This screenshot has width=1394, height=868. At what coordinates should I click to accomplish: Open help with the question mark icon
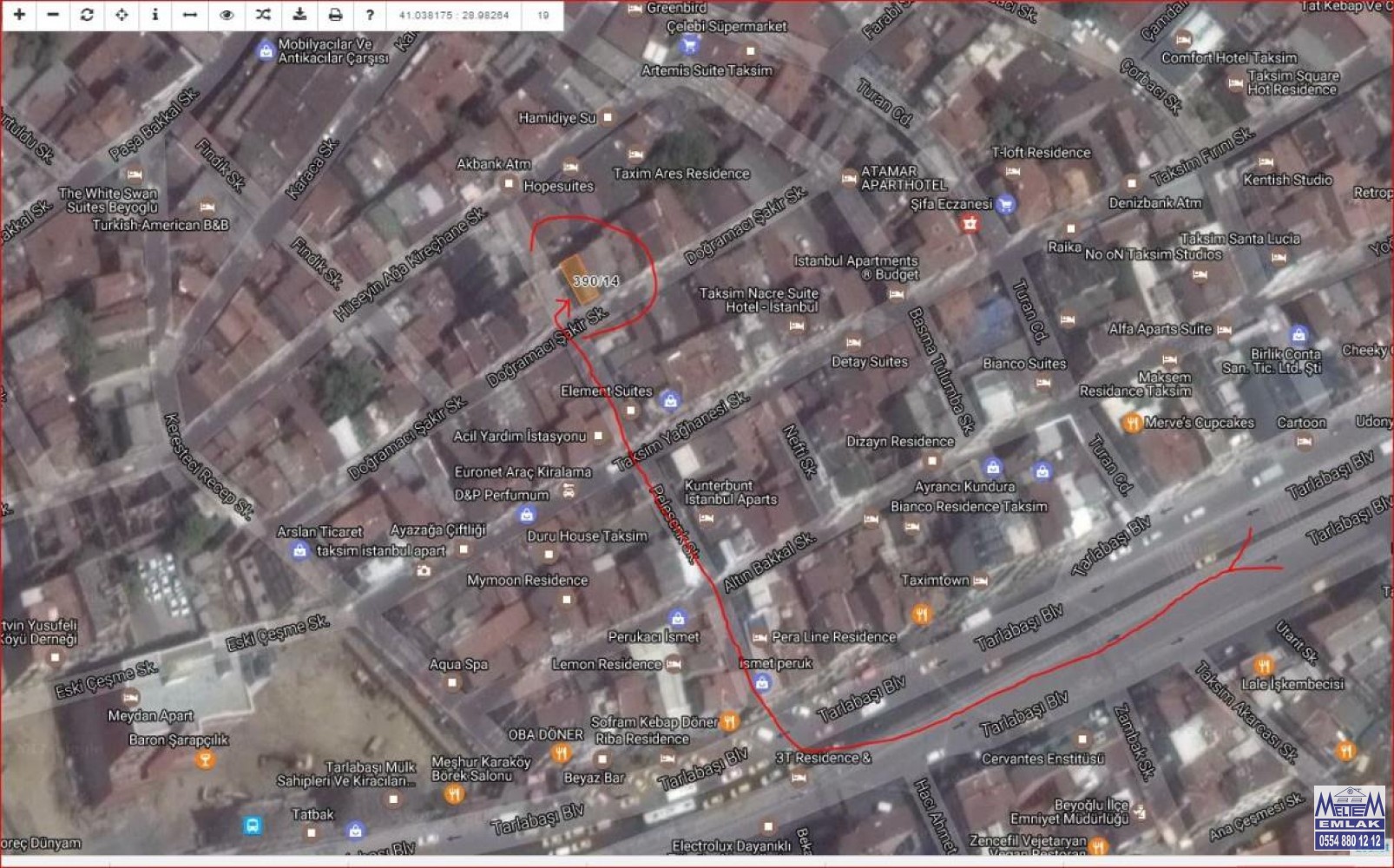click(370, 15)
